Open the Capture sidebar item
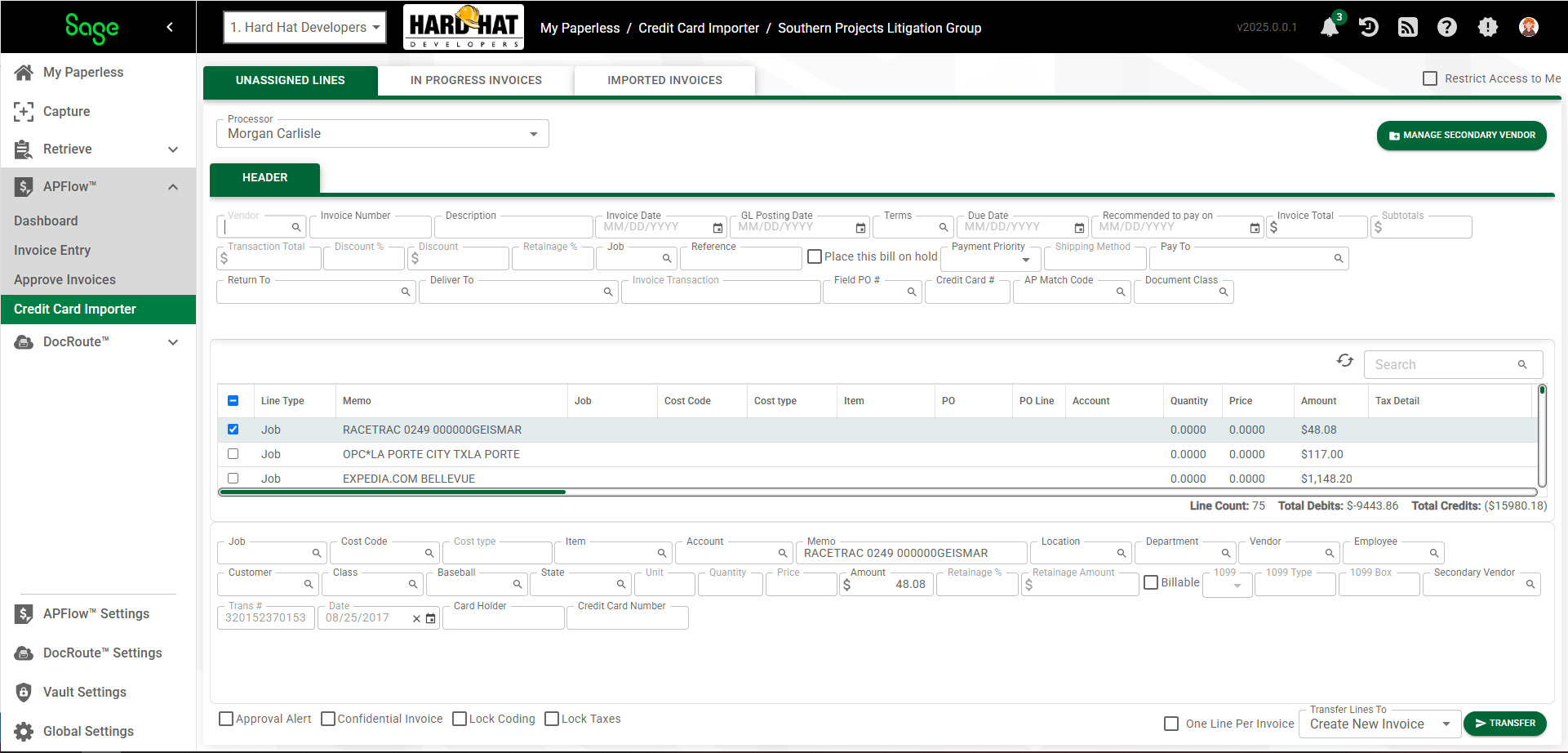Image resolution: width=1568 pixels, height=753 pixels. pyautogui.click(x=67, y=111)
